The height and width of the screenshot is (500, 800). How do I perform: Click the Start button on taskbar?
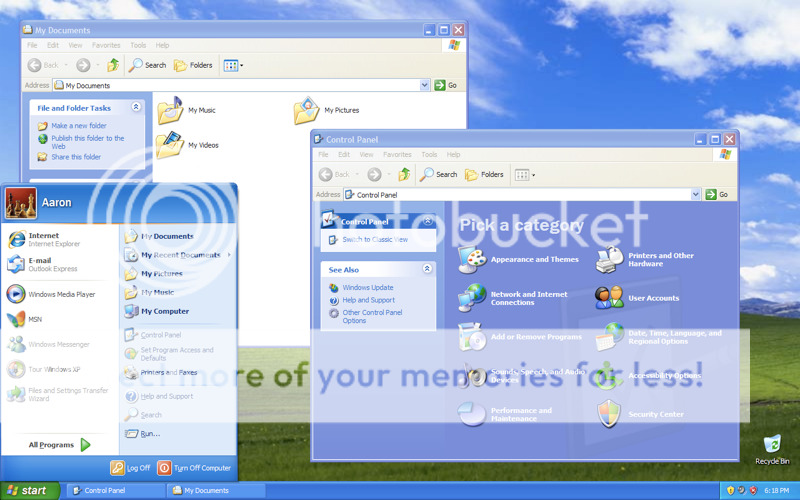click(30, 491)
